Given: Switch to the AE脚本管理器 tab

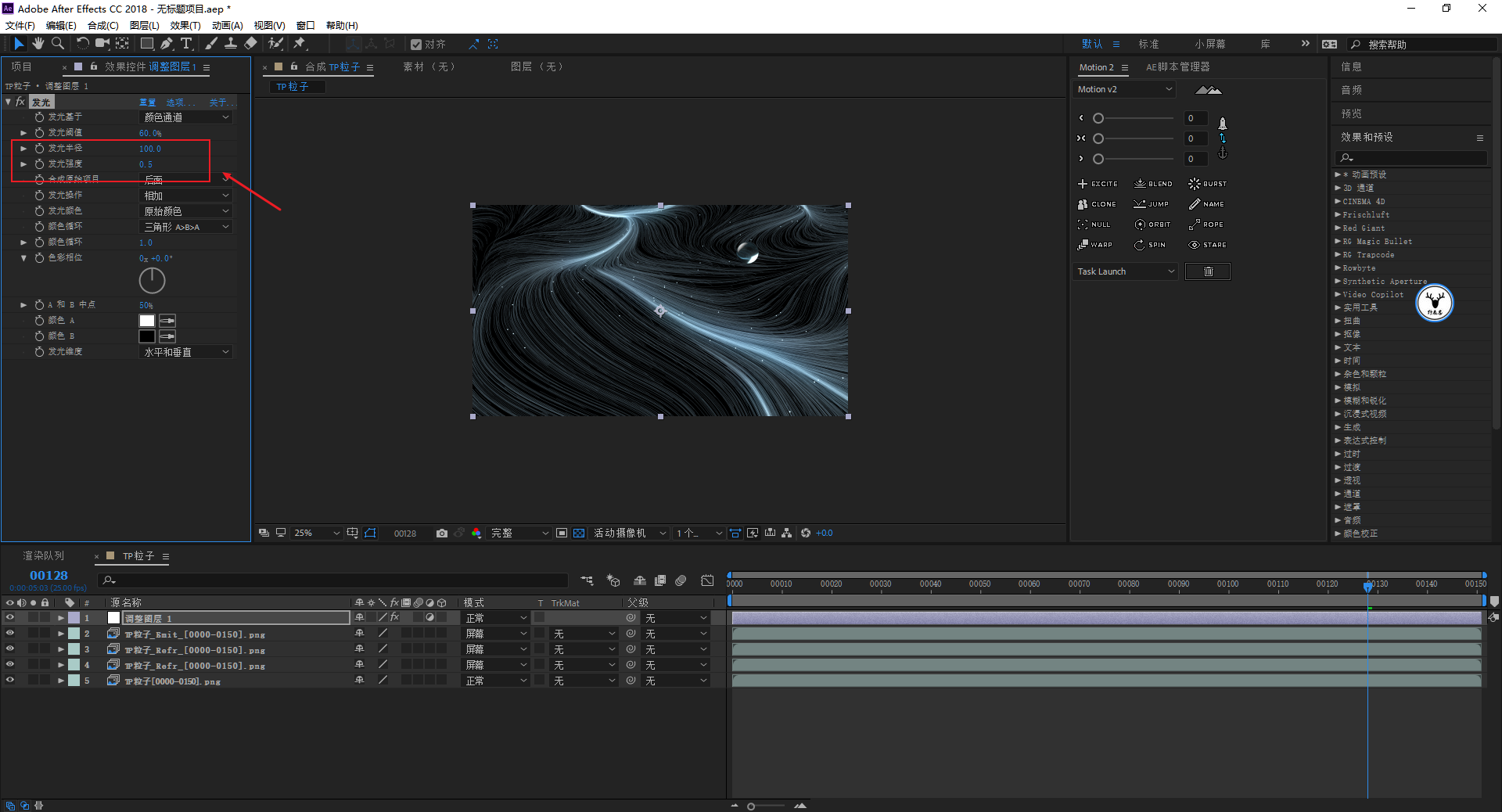Looking at the screenshot, I should click(x=1177, y=67).
